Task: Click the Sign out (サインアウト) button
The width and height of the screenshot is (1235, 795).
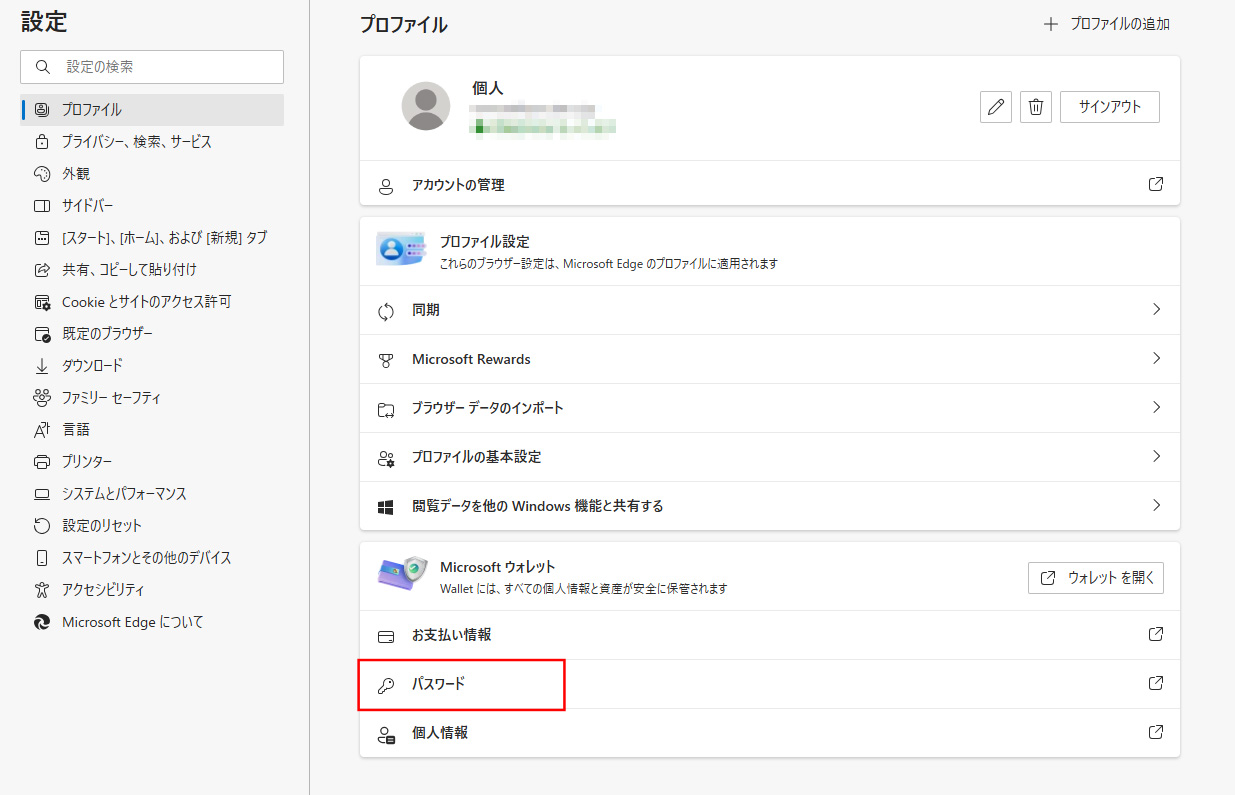Action: 1110,107
